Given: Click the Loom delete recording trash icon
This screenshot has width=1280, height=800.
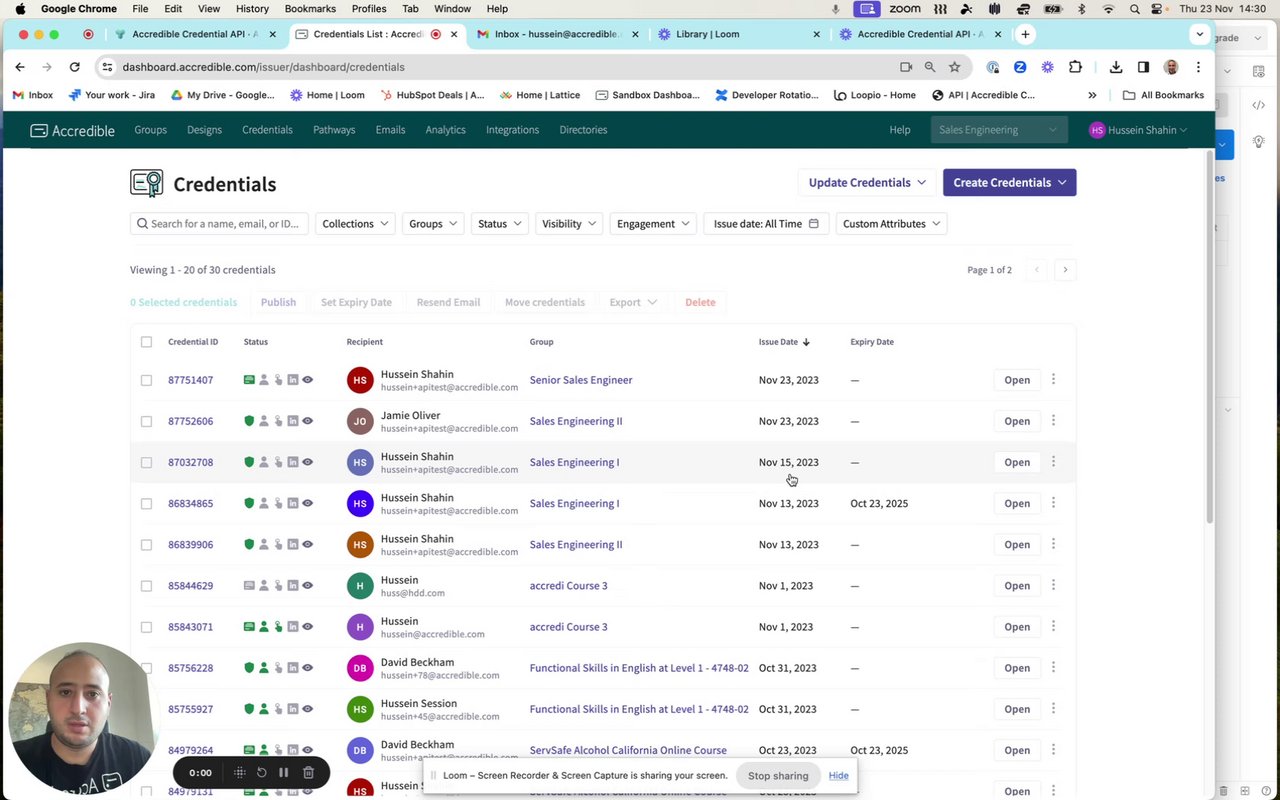Looking at the screenshot, I should [x=308, y=772].
